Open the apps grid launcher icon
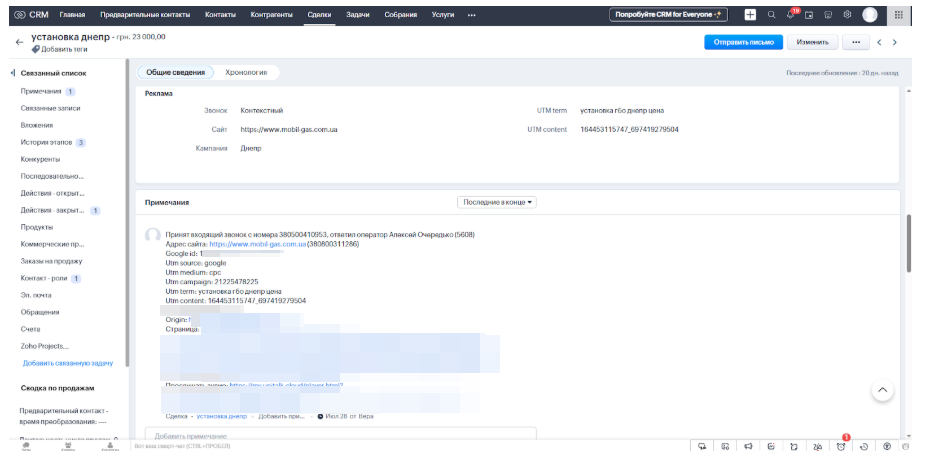931x473 pixels. click(898, 15)
